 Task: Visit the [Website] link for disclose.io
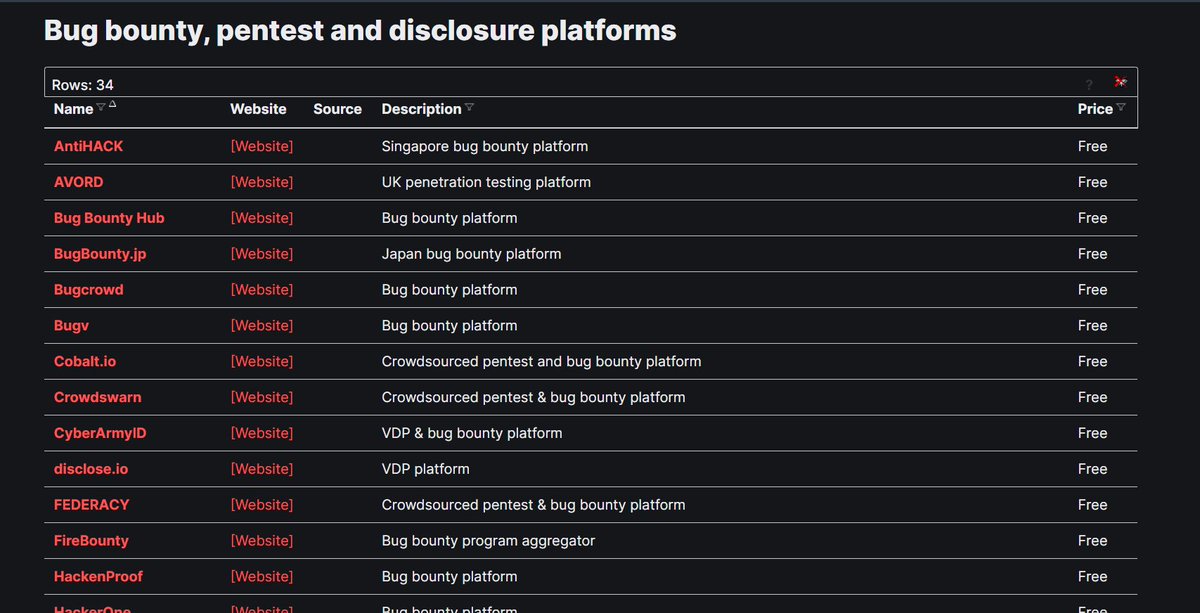pyautogui.click(x=262, y=469)
